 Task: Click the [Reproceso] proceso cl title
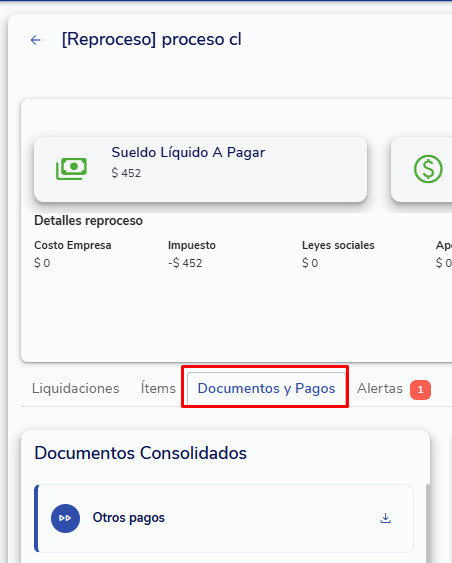click(152, 39)
